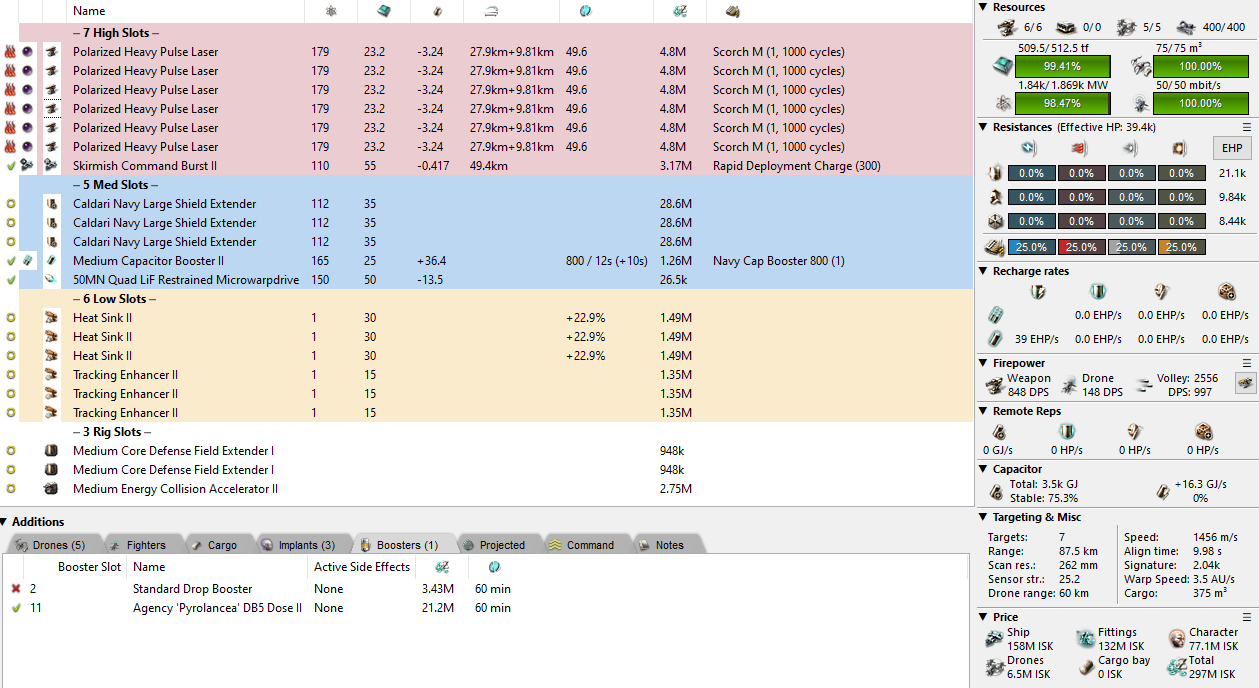
Task: Click the Medium Energy Collision Accelerator II icon
Action: (x=51, y=489)
